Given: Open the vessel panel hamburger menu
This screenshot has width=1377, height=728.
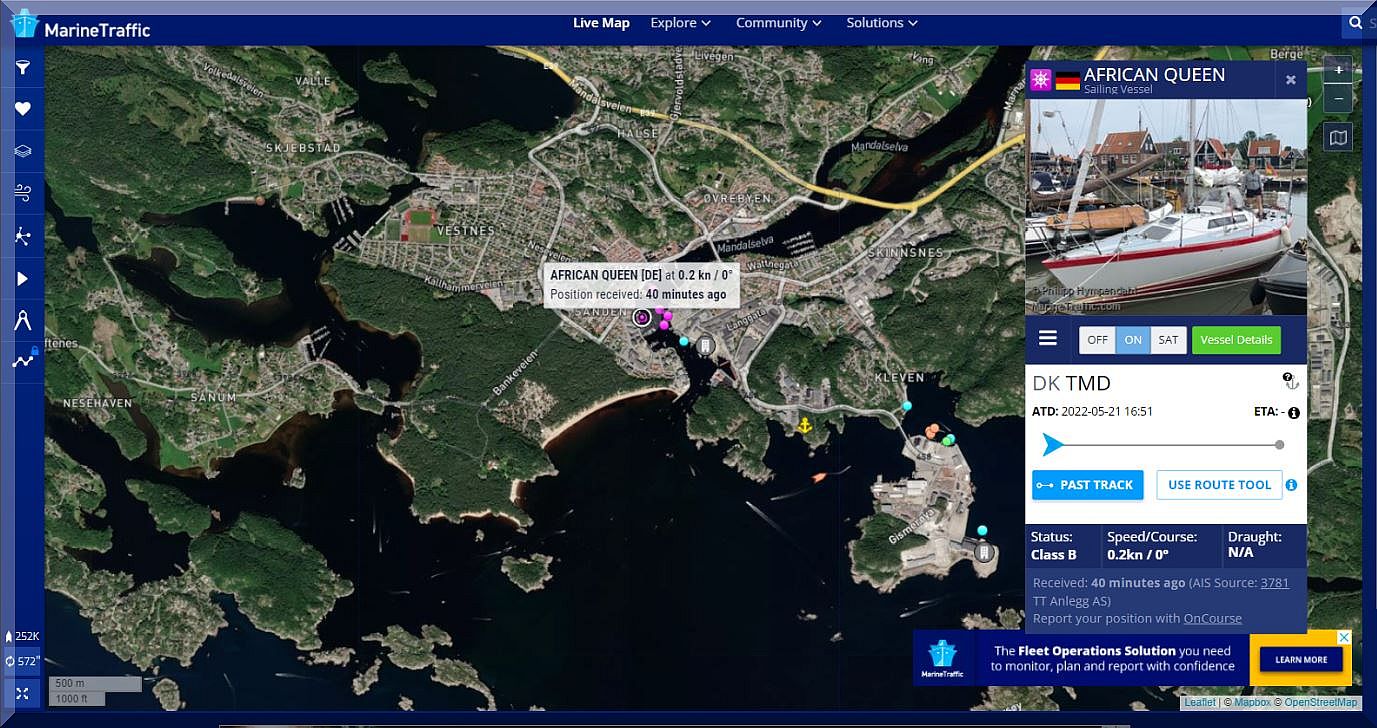Looking at the screenshot, I should click(1048, 339).
